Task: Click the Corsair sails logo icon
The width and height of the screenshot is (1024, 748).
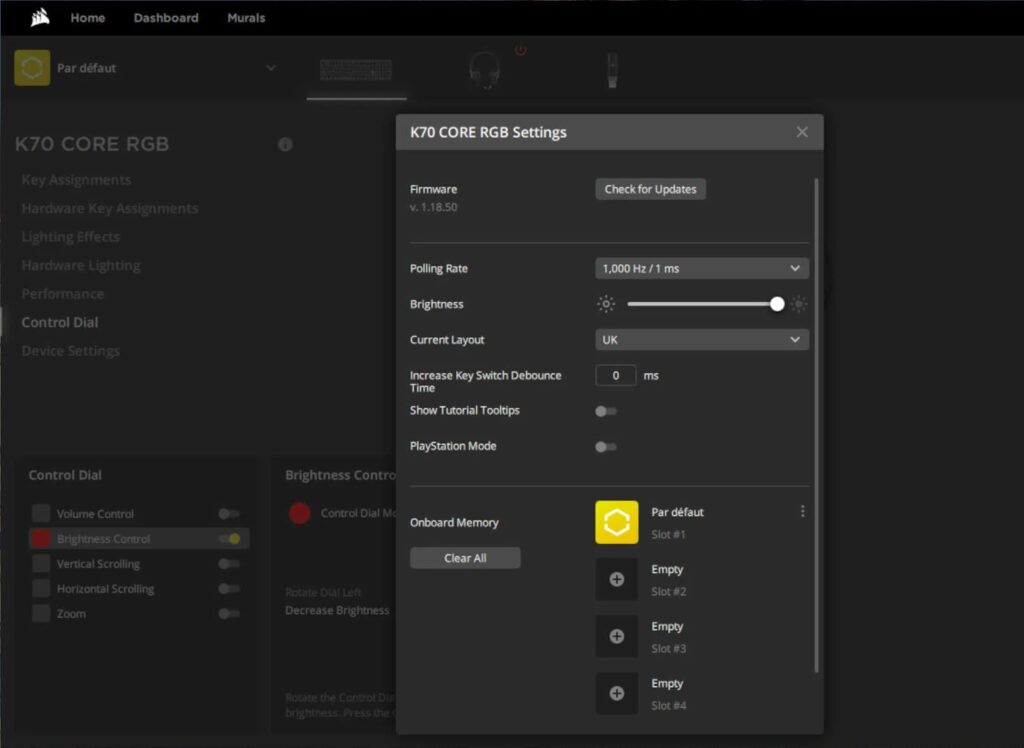Action: 40,17
